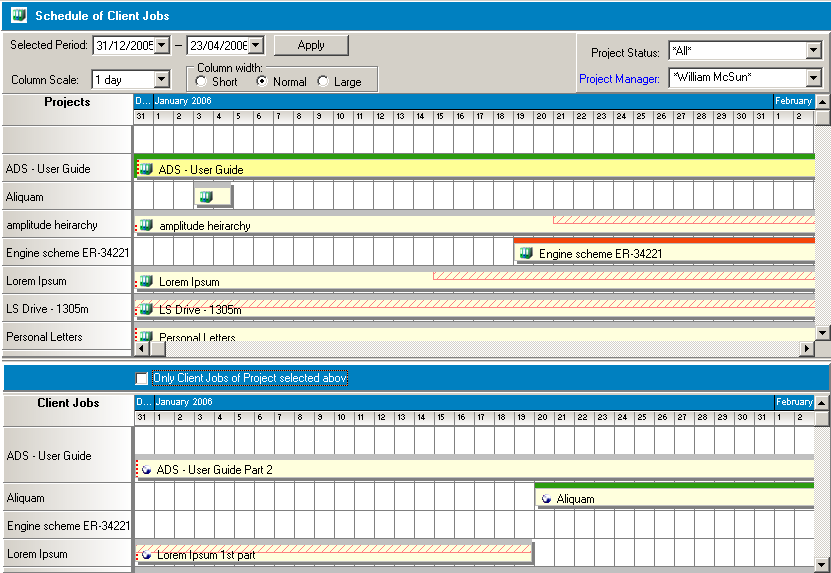Click the Client Jobs column header

67,410
